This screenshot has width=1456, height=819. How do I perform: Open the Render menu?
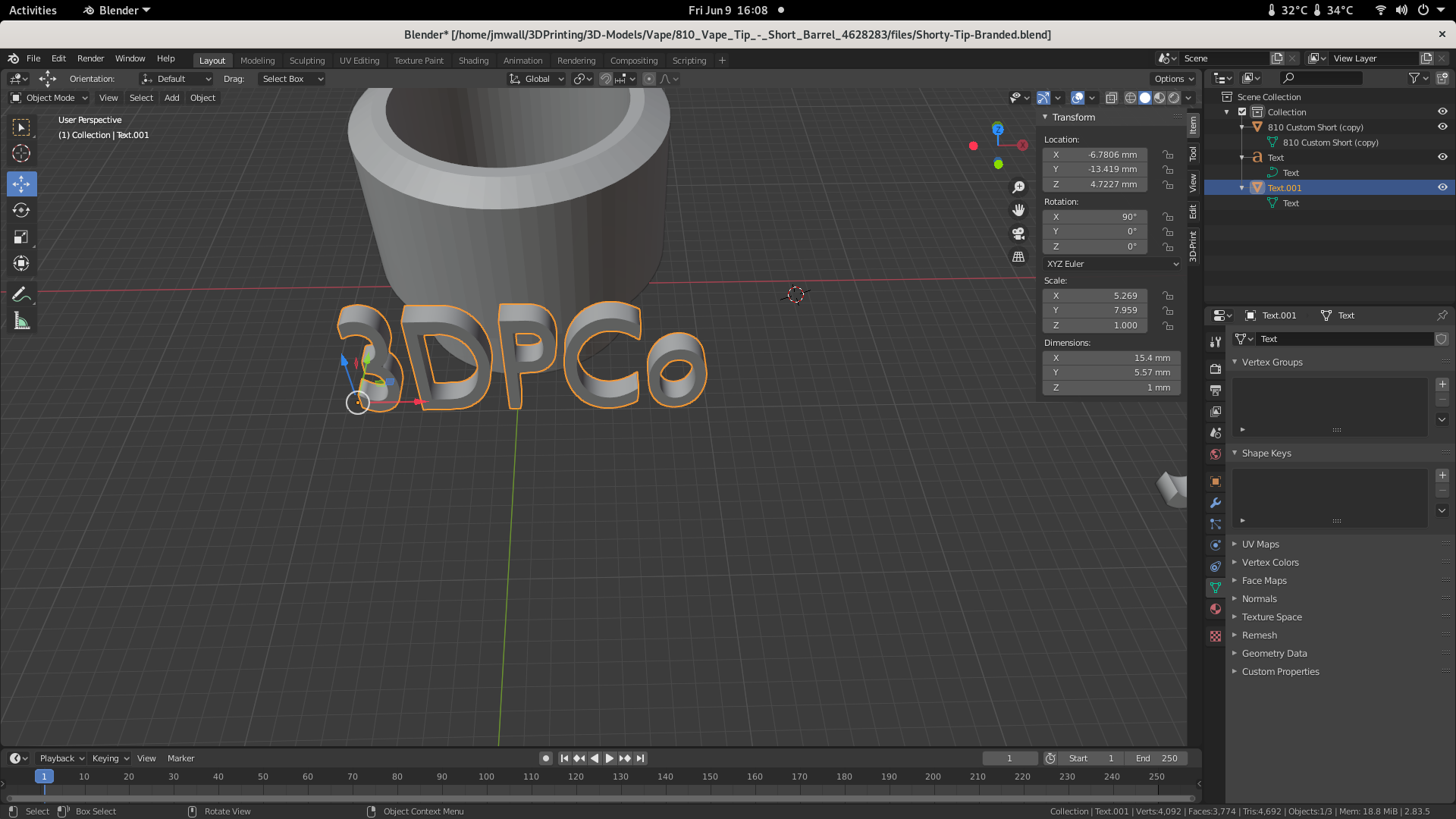point(90,58)
